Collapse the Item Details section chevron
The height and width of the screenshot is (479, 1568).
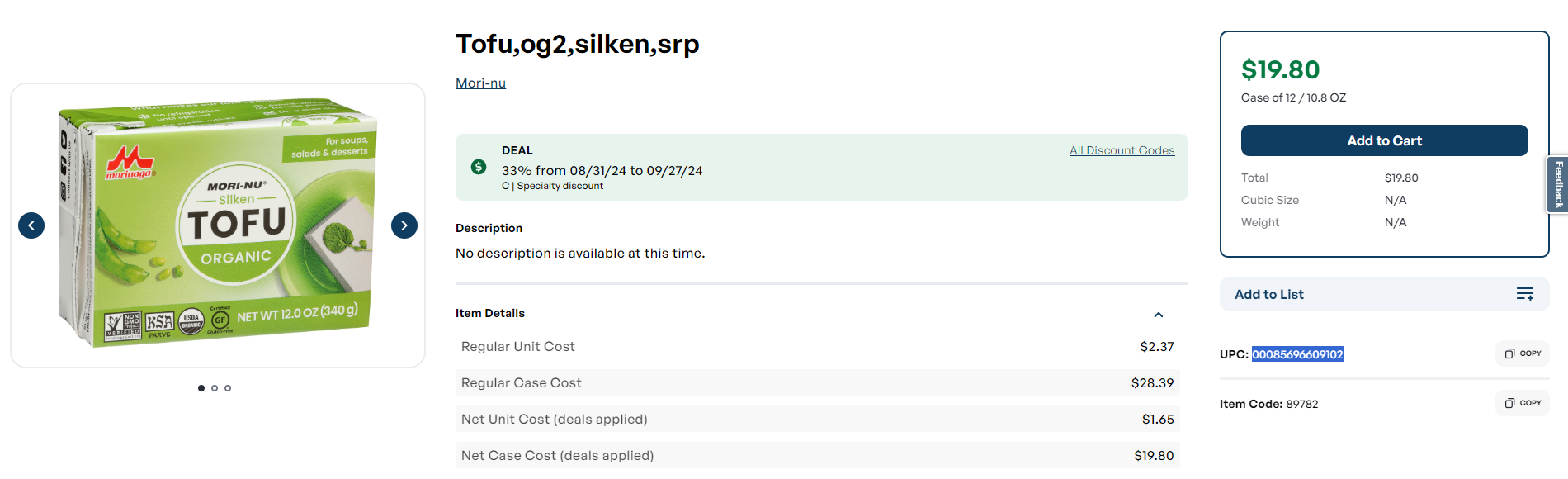click(1159, 315)
